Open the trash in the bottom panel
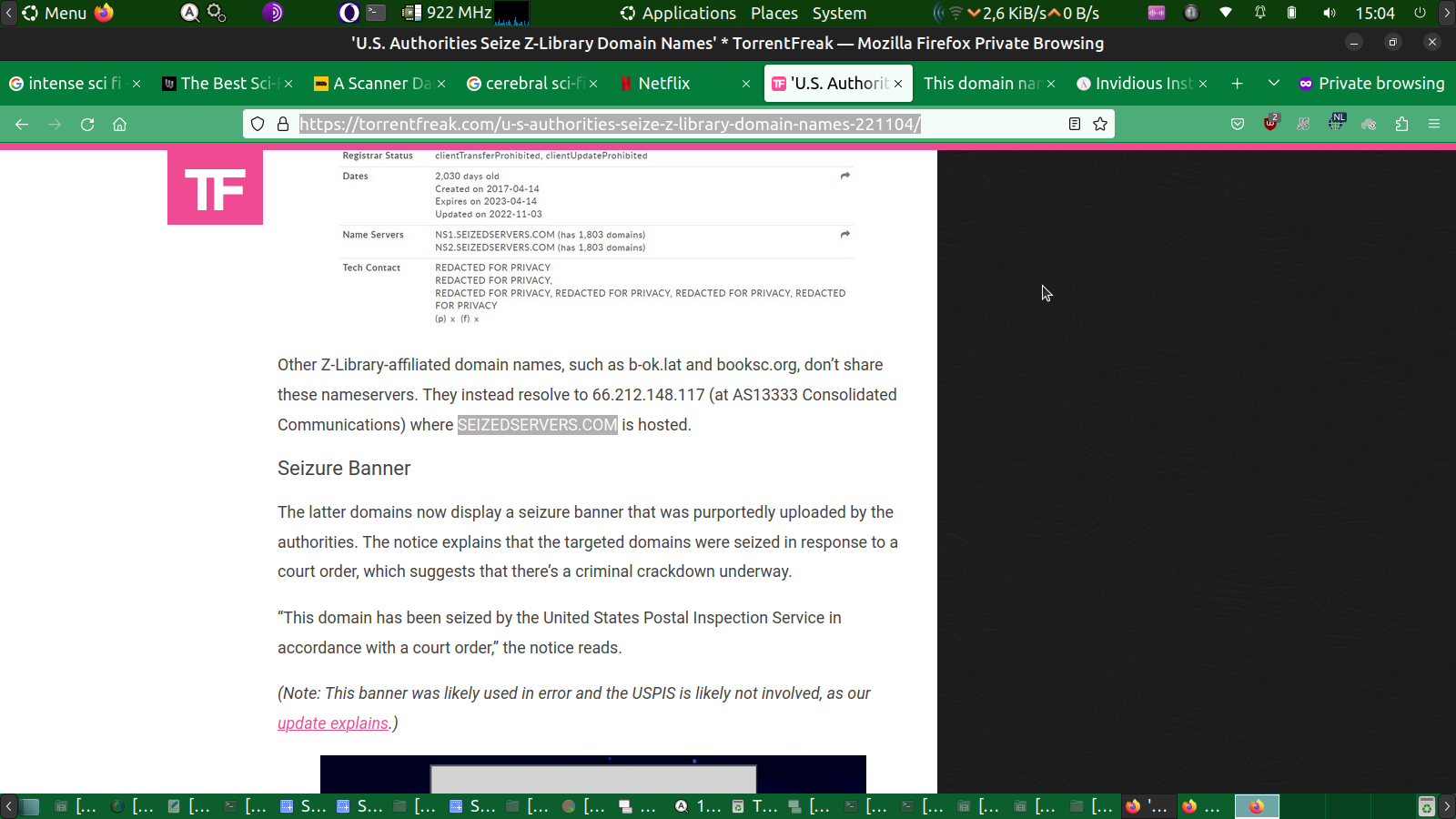This screenshot has height=819, width=1456. [1427, 806]
